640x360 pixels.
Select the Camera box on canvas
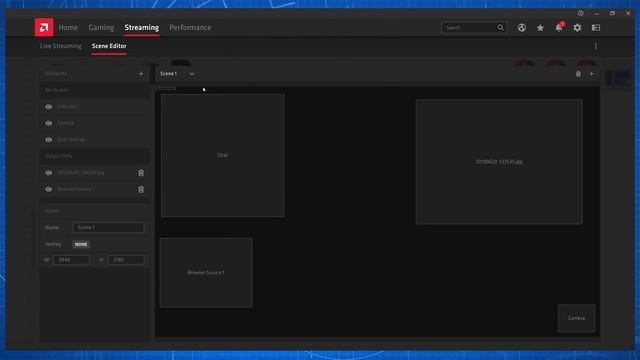coord(576,318)
